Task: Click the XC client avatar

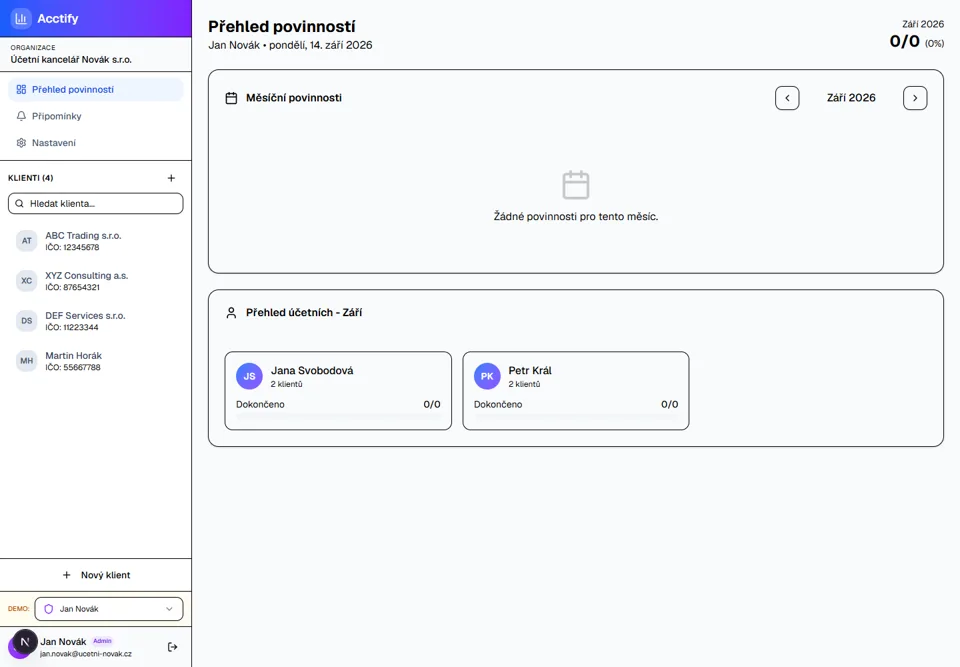Action: tap(26, 281)
